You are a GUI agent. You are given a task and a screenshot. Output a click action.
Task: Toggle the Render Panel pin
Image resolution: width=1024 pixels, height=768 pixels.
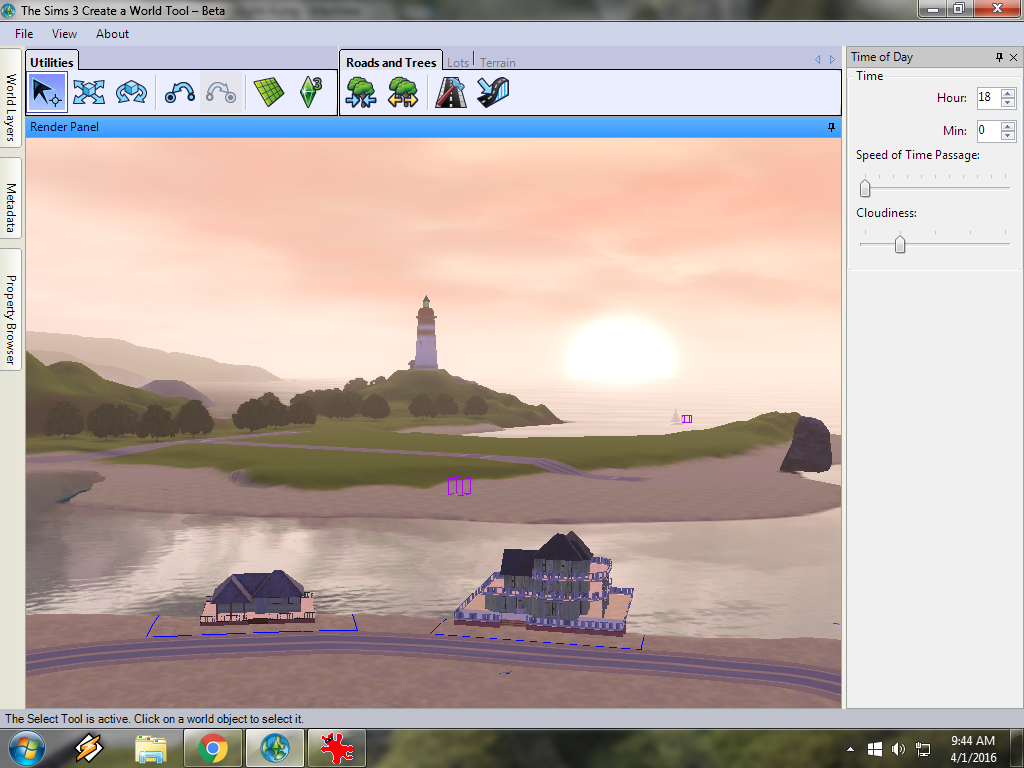click(831, 127)
